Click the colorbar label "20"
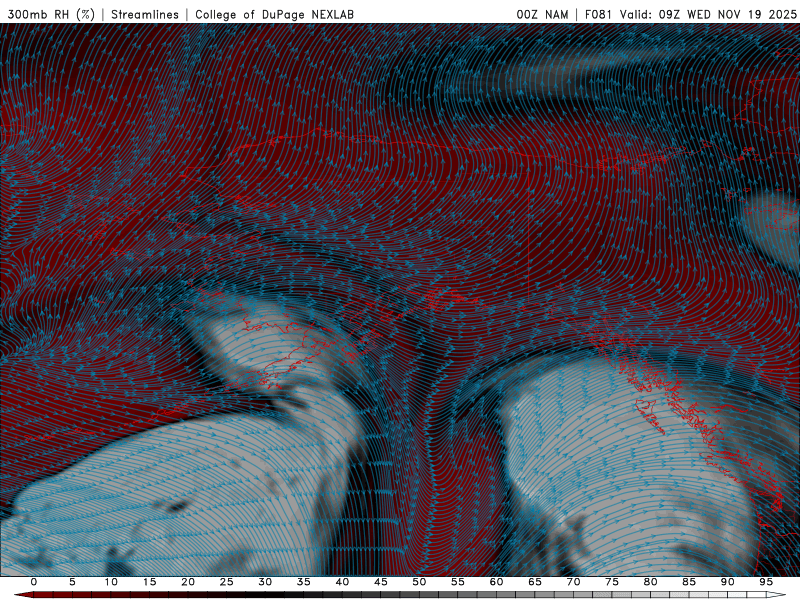The height and width of the screenshot is (600, 800). click(188, 582)
